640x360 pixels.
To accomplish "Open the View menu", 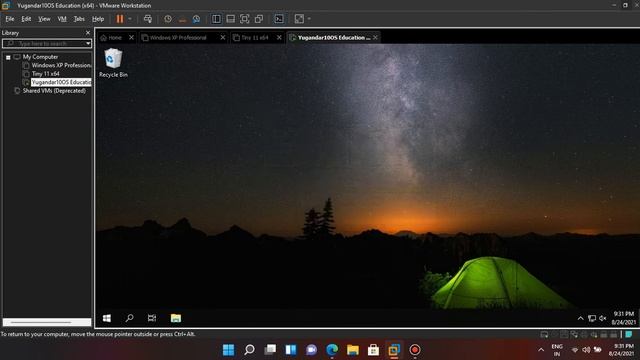I will click(44, 19).
